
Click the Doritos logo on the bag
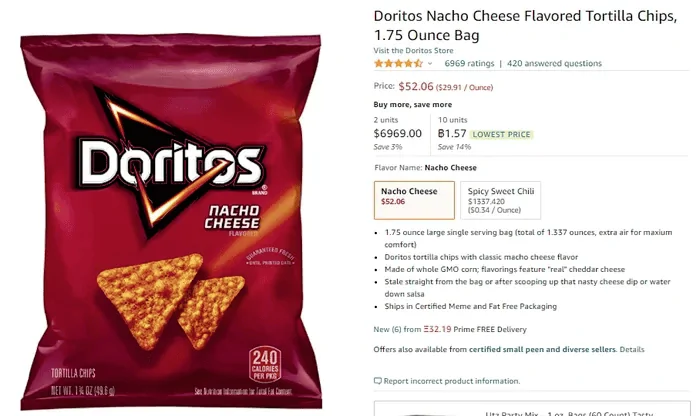point(171,163)
